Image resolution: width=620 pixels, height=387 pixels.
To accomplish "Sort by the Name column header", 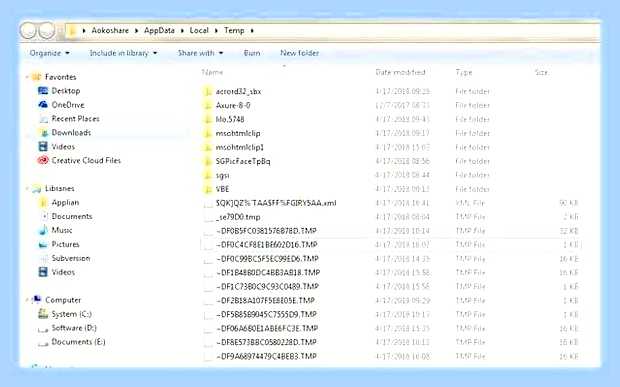I will (x=212, y=72).
